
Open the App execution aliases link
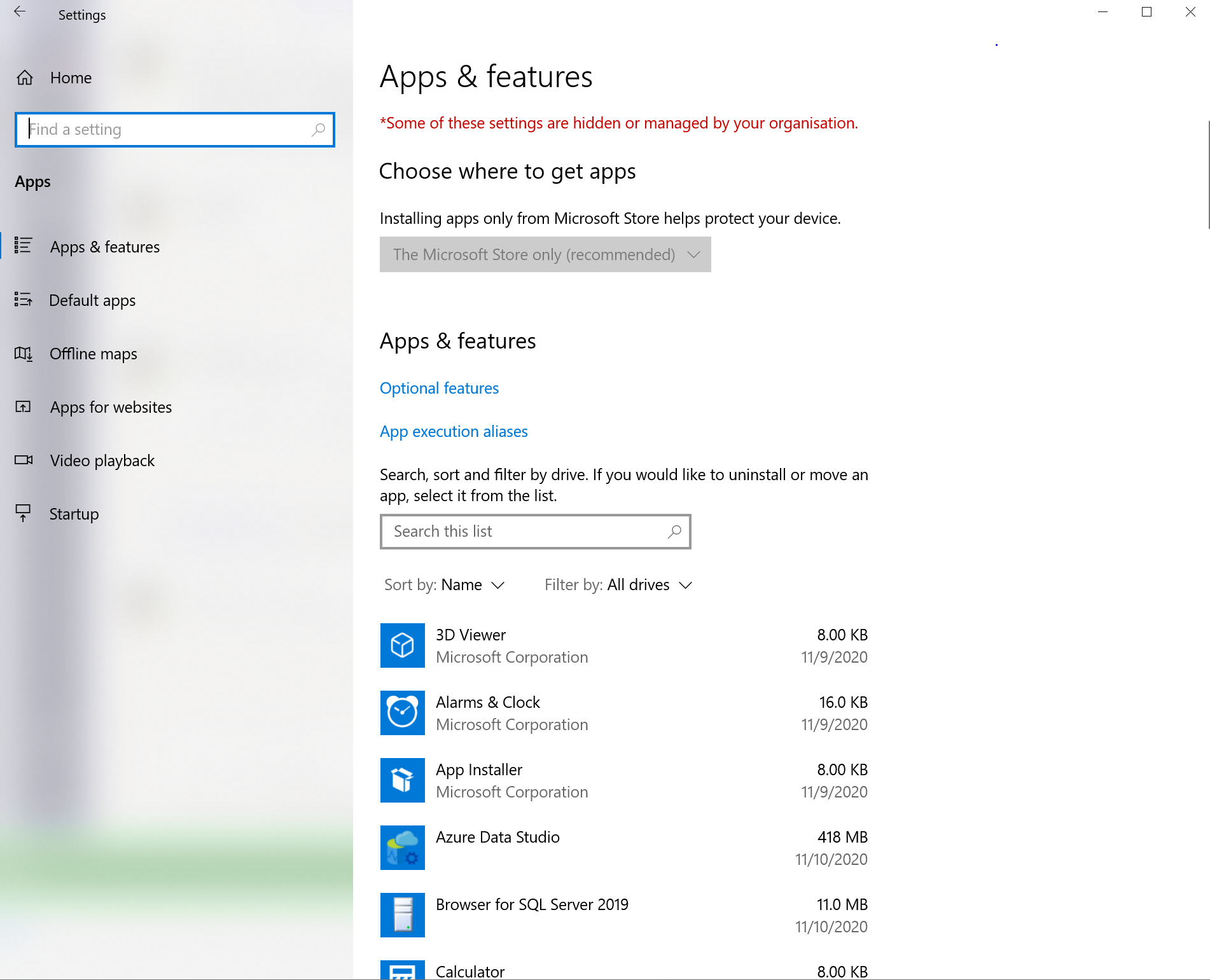tap(454, 431)
